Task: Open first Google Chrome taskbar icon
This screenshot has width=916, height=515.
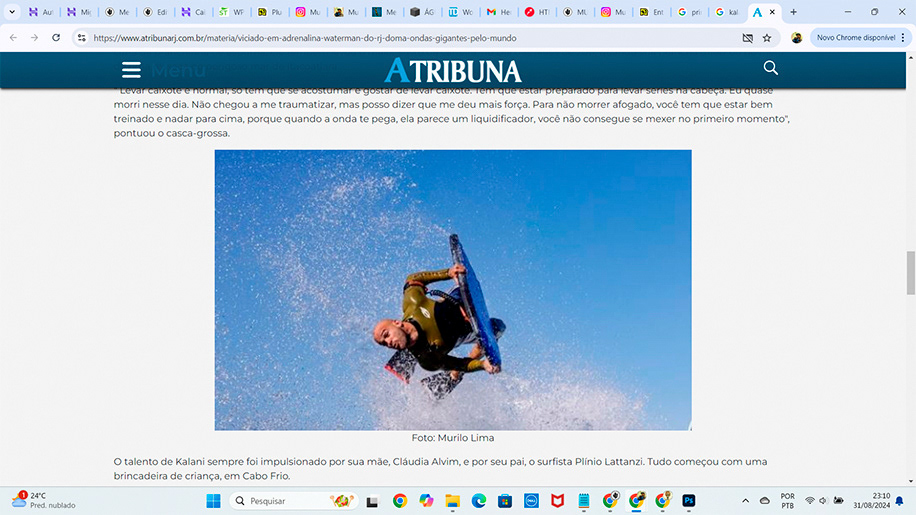Action: (400, 501)
